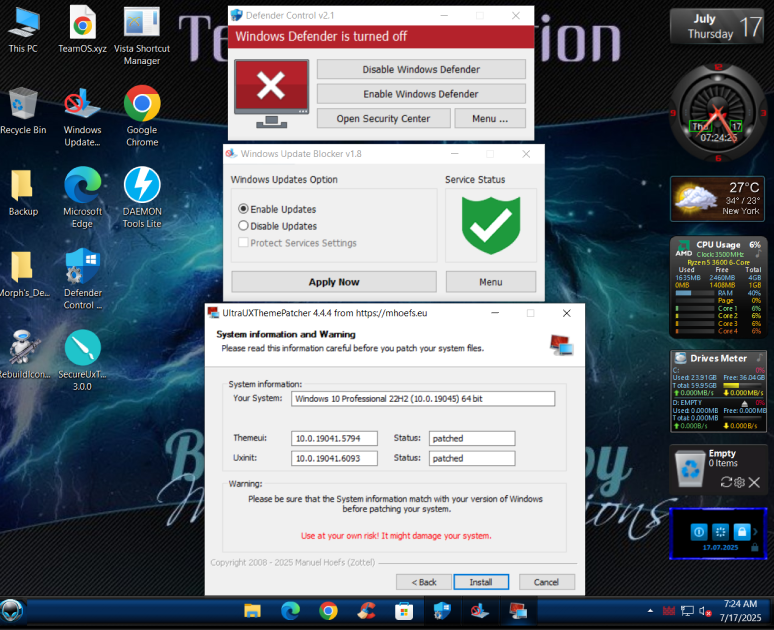Open the Recycle Bin desktop icon
Screen dimensions: 774x630
coord(23,111)
